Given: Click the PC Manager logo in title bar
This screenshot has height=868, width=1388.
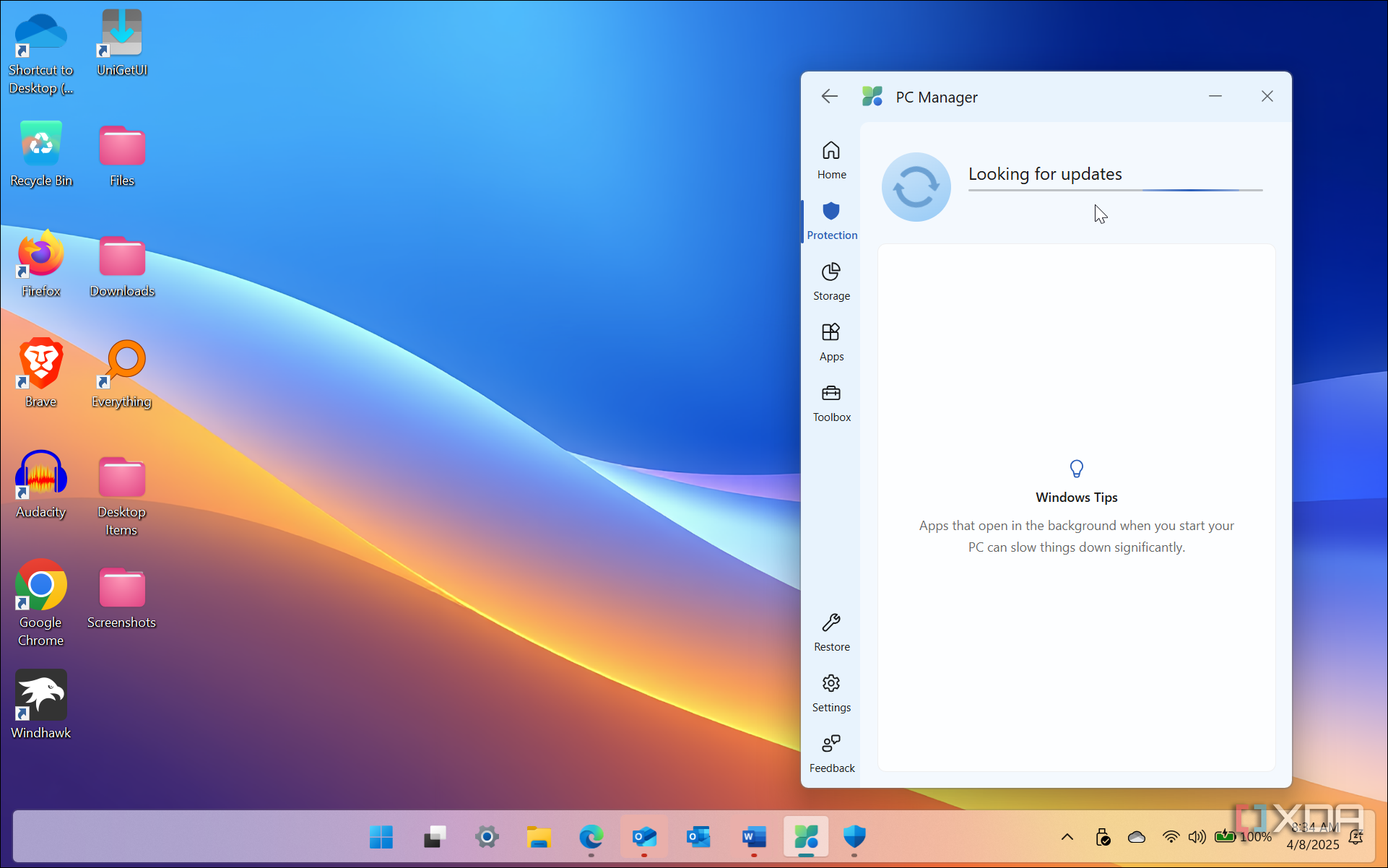Looking at the screenshot, I should [x=872, y=96].
